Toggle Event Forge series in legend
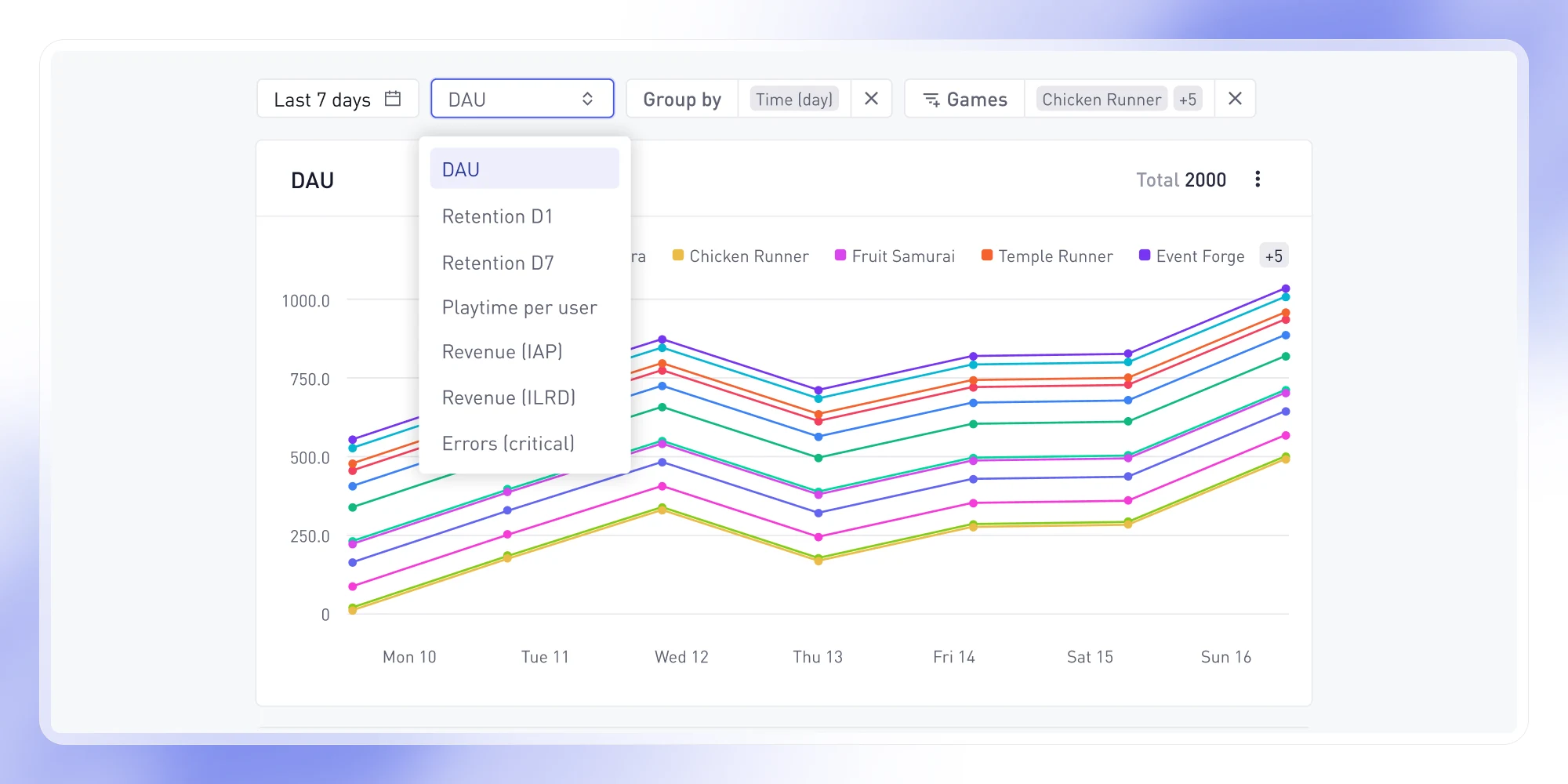Screen dimensions: 1568x784 click(x=1192, y=256)
